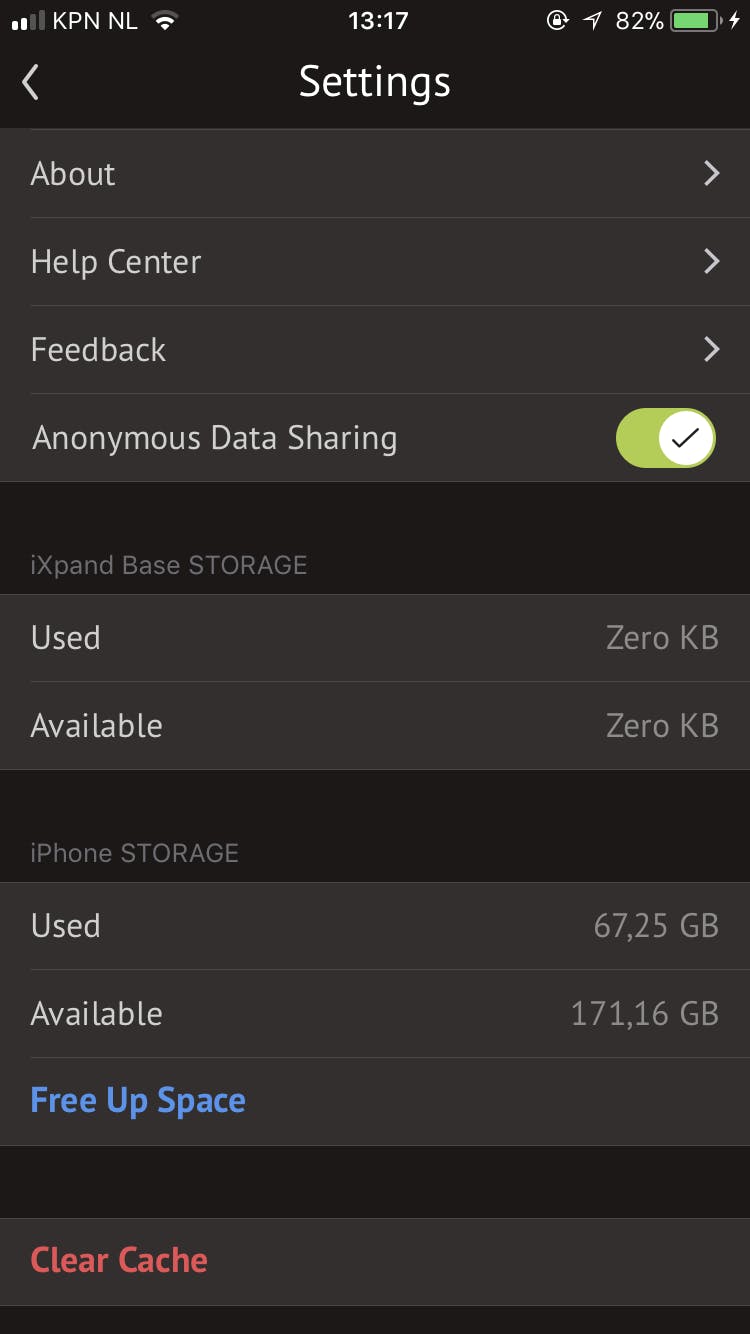The width and height of the screenshot is (750, 1334).
Task: Open Help Center chevron arrow
Action: (x=711, y=262)
